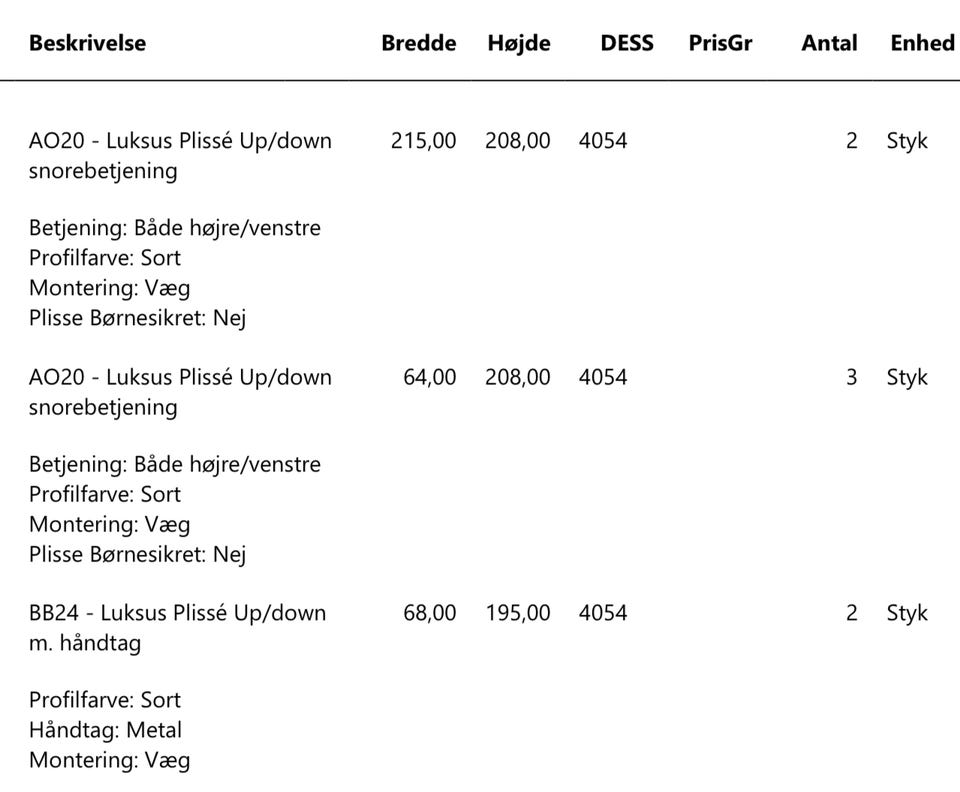
Task: Click quantity 3 in Antal column
Action: pyautogui.click(x=851, y=377)
